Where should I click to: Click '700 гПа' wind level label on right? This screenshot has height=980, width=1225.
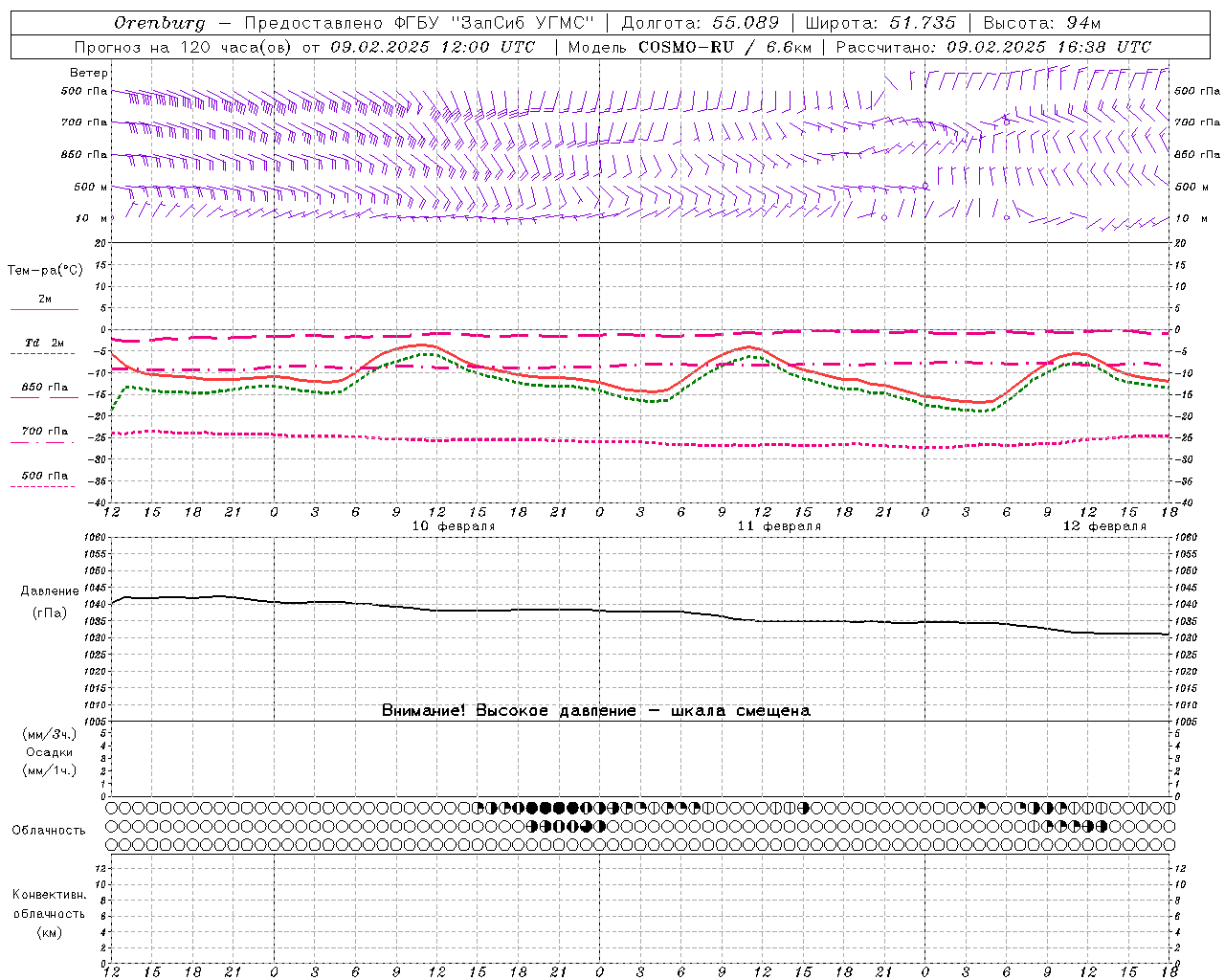pyautogui.click(x=1197, y=122)
